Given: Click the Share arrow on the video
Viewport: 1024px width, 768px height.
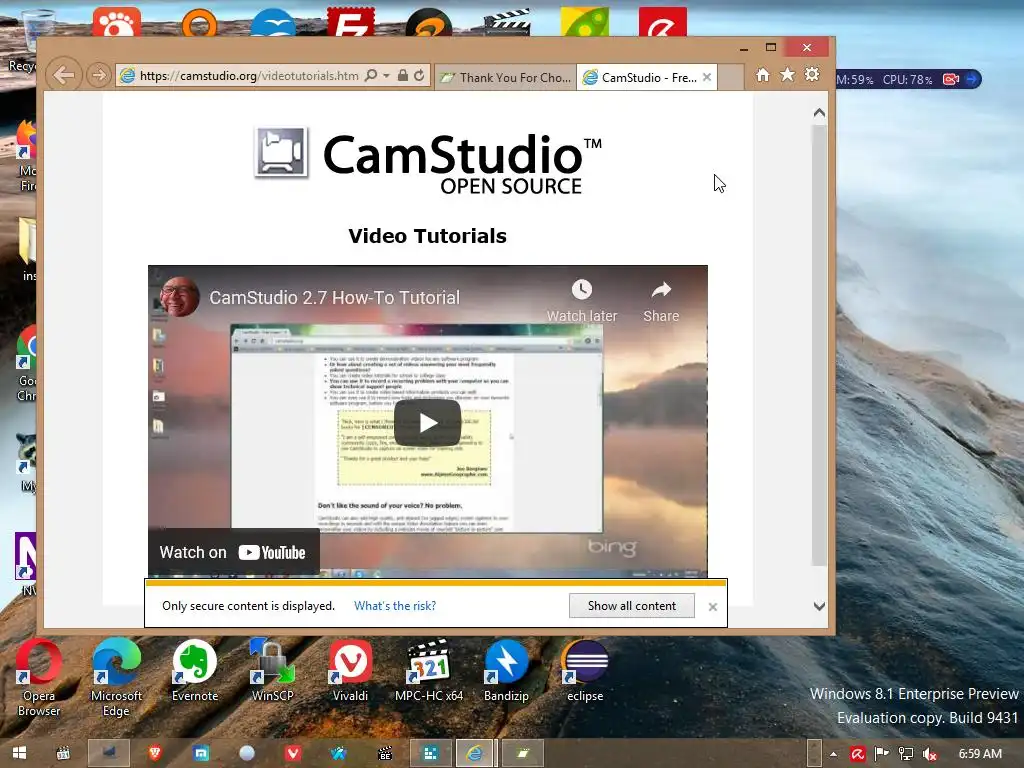Looking at the screenshot, I should 661,301.
